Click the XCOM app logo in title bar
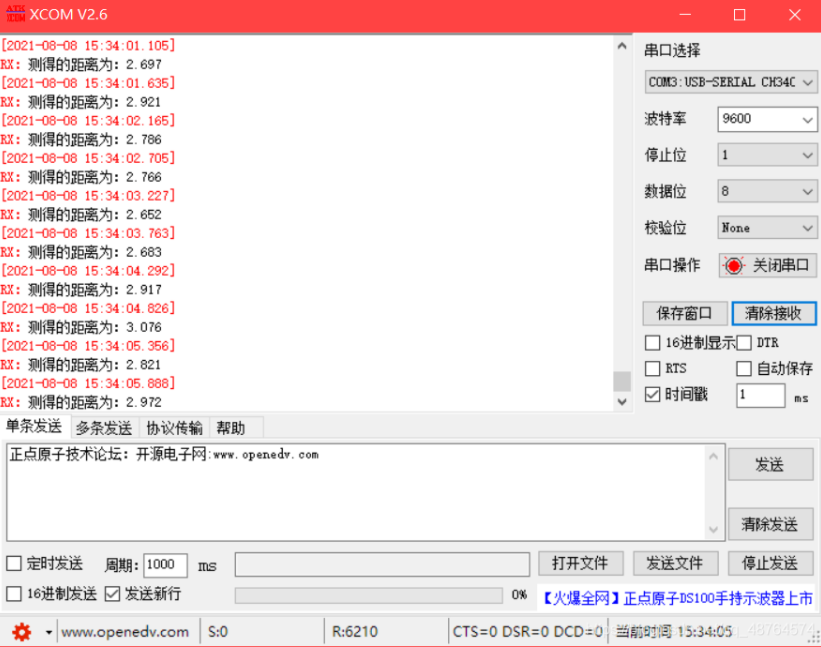Image resolution: width=821 pixels, height=647 pixels. point(16,14)
